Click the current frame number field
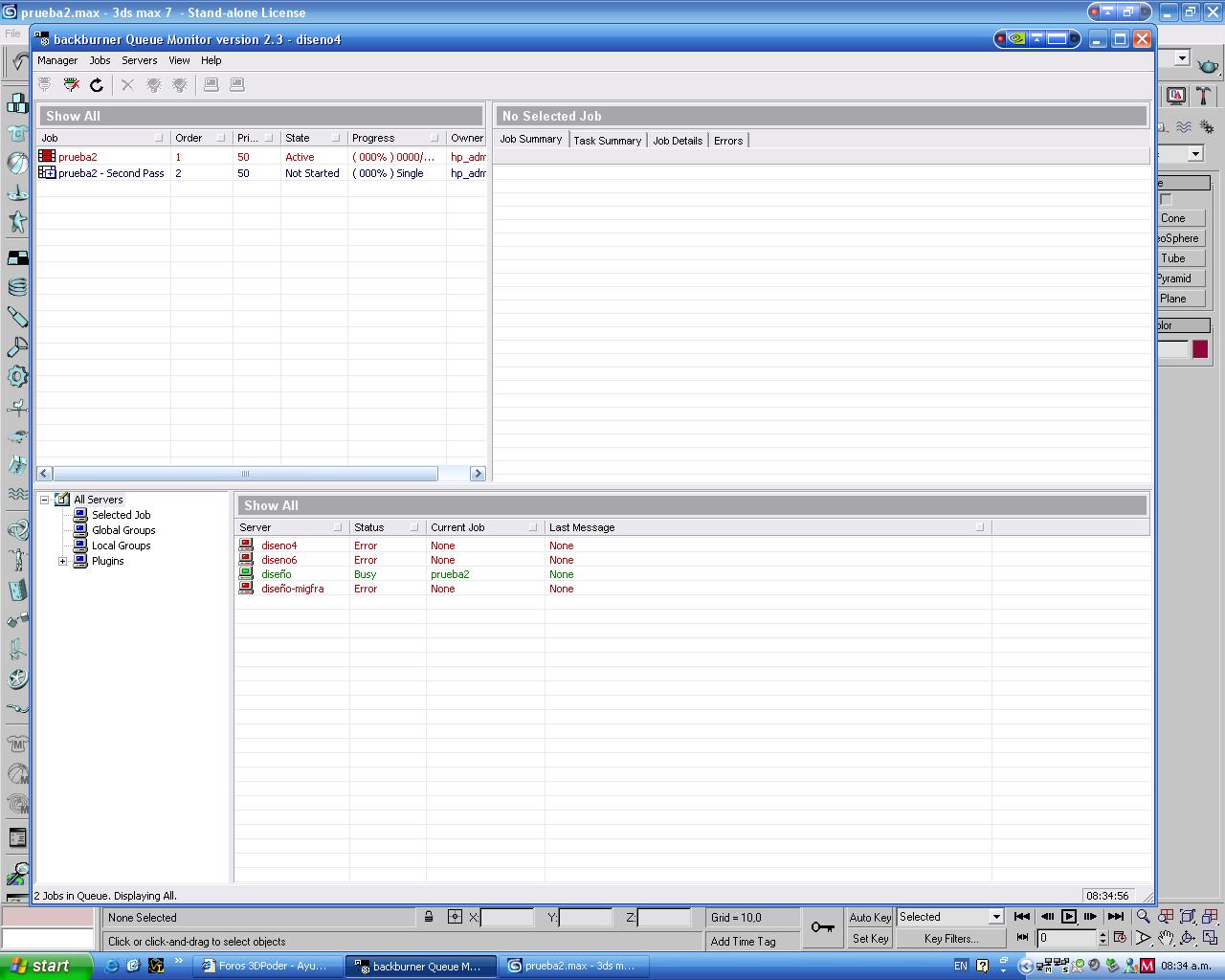This screenshot has width=1225, height=980. pyautogui.click(x=1067, y=938)
